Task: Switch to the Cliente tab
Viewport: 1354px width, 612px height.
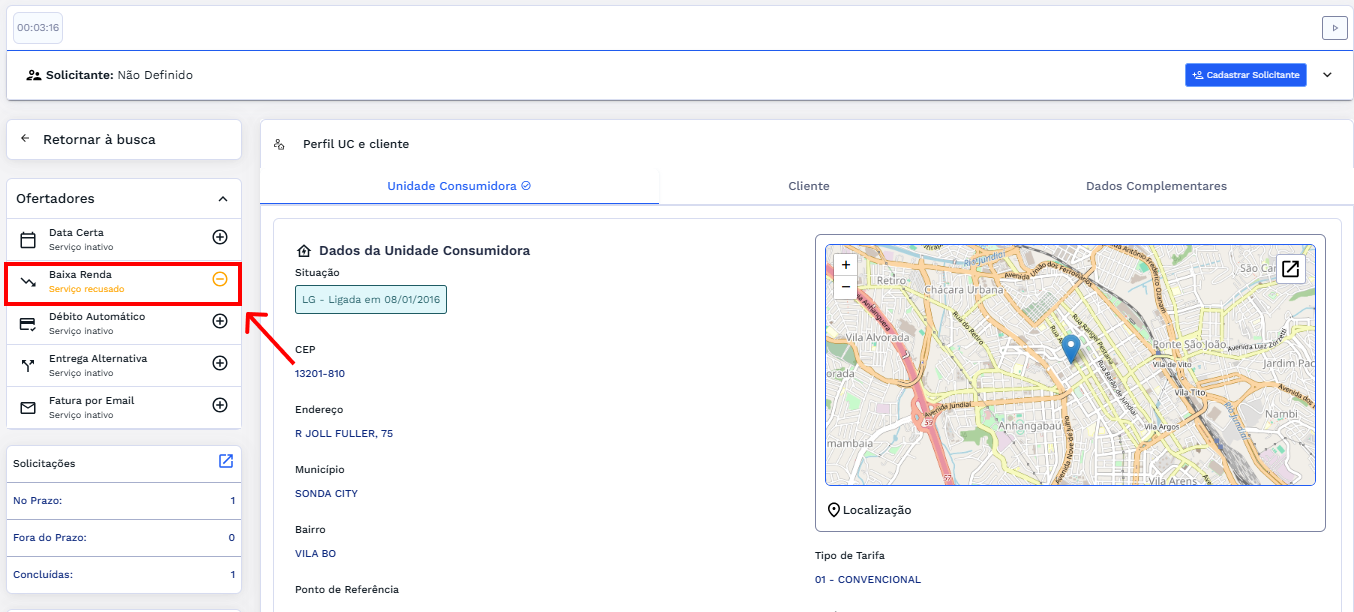Action: (x=808, y=186)
